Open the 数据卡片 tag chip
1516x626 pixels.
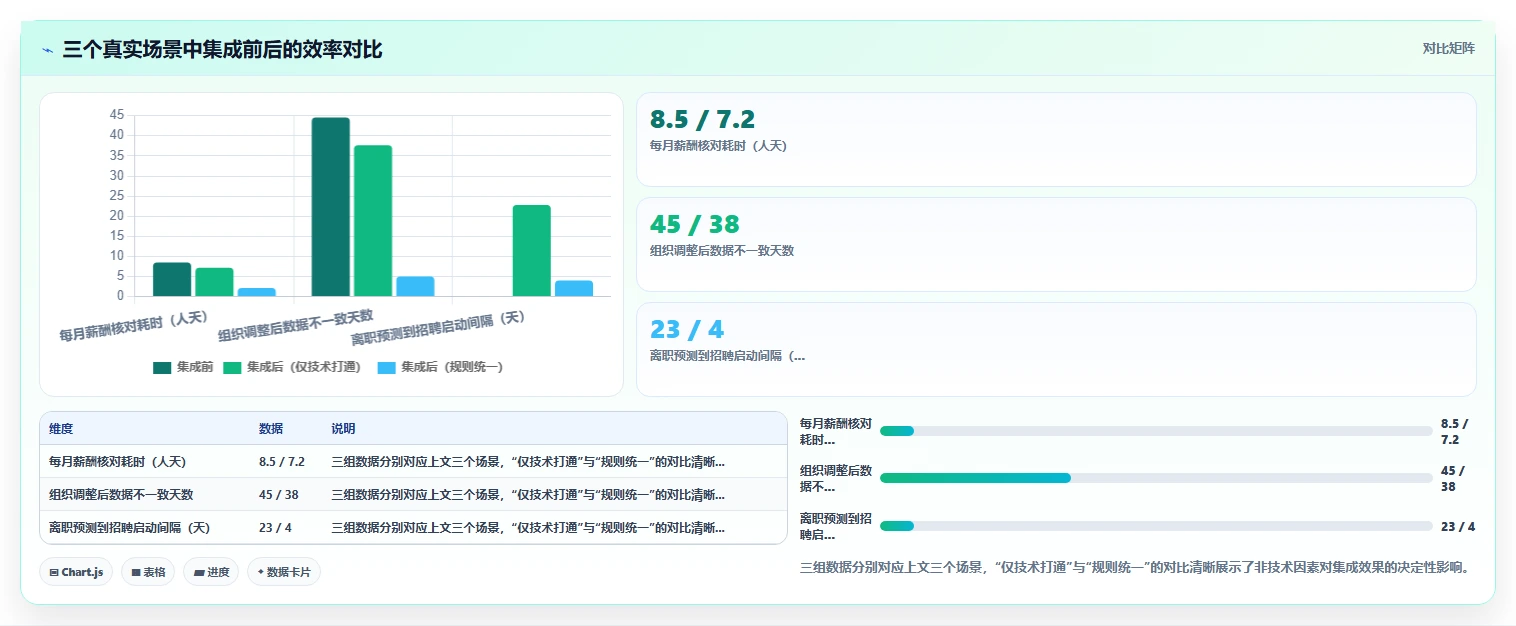pos(284,572)
